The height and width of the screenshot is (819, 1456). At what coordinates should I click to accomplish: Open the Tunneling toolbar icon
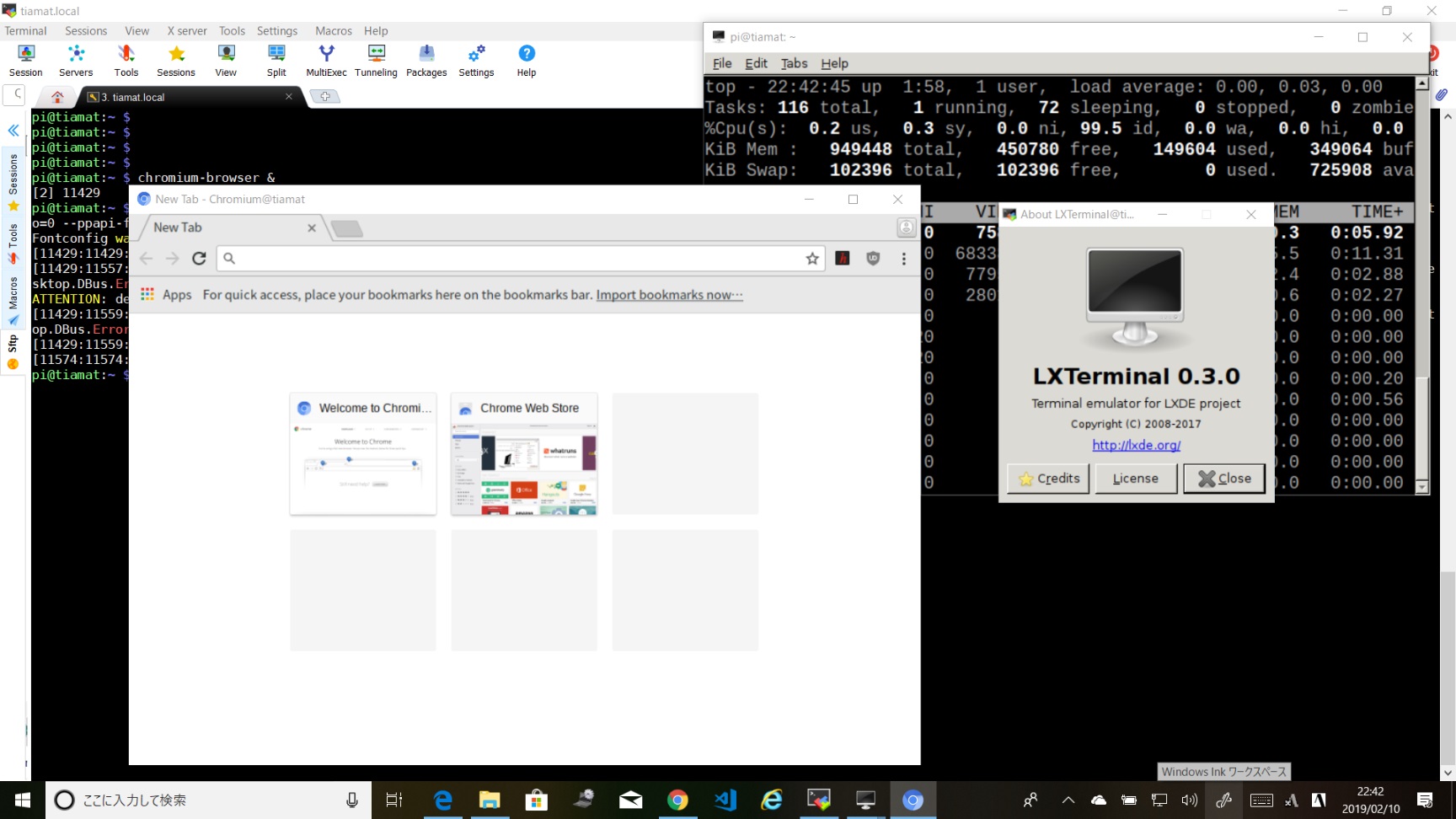[x=376, y=61]
